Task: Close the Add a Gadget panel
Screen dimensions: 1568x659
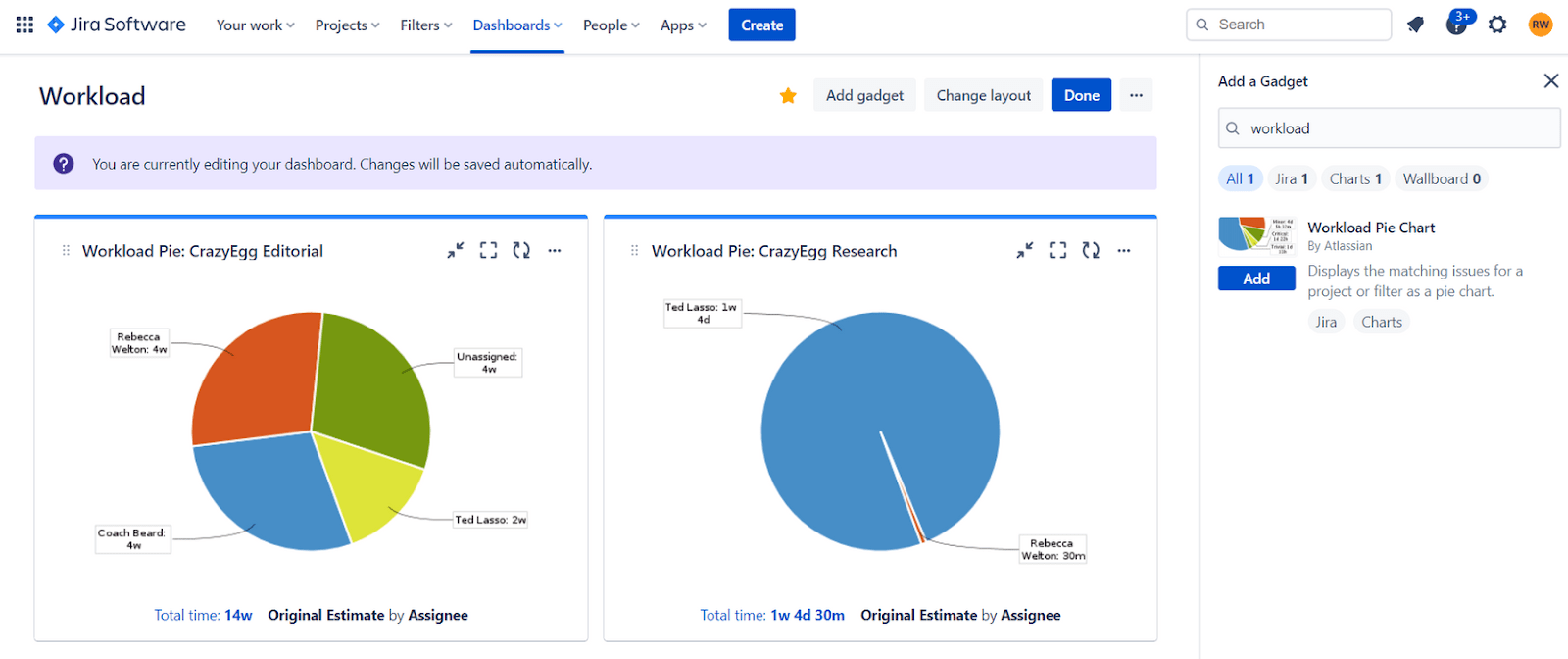Action: point(1550,81)
